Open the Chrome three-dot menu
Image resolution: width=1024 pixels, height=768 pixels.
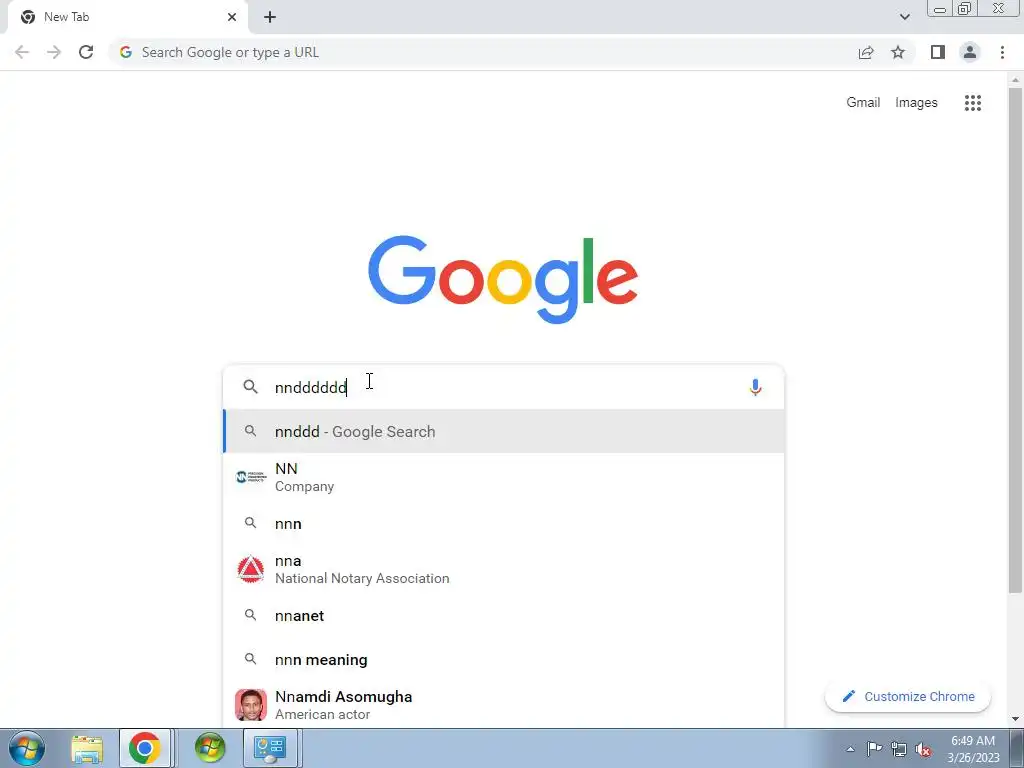1002,52
